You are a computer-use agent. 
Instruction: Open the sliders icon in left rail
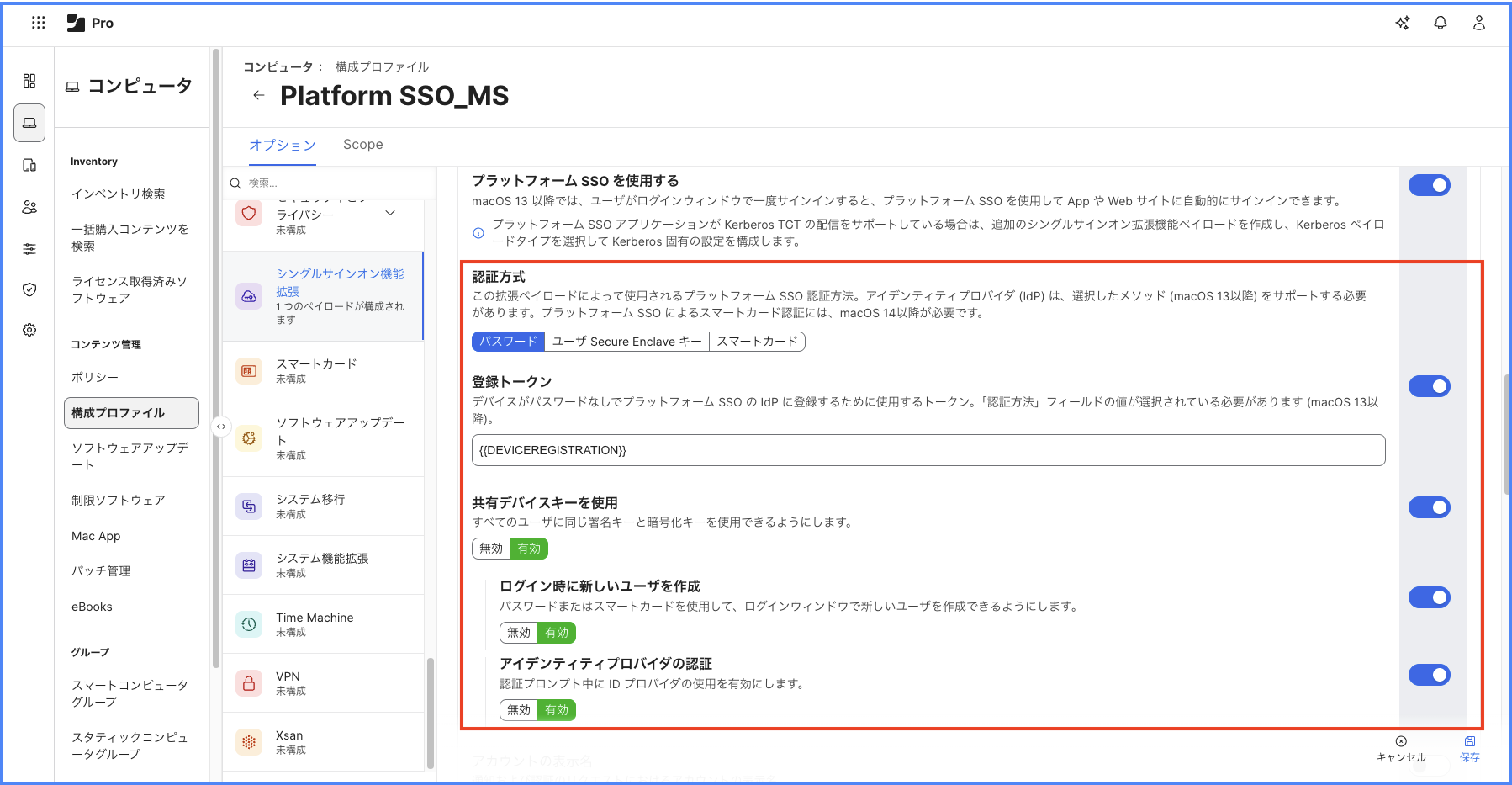(x=29, y=249)
